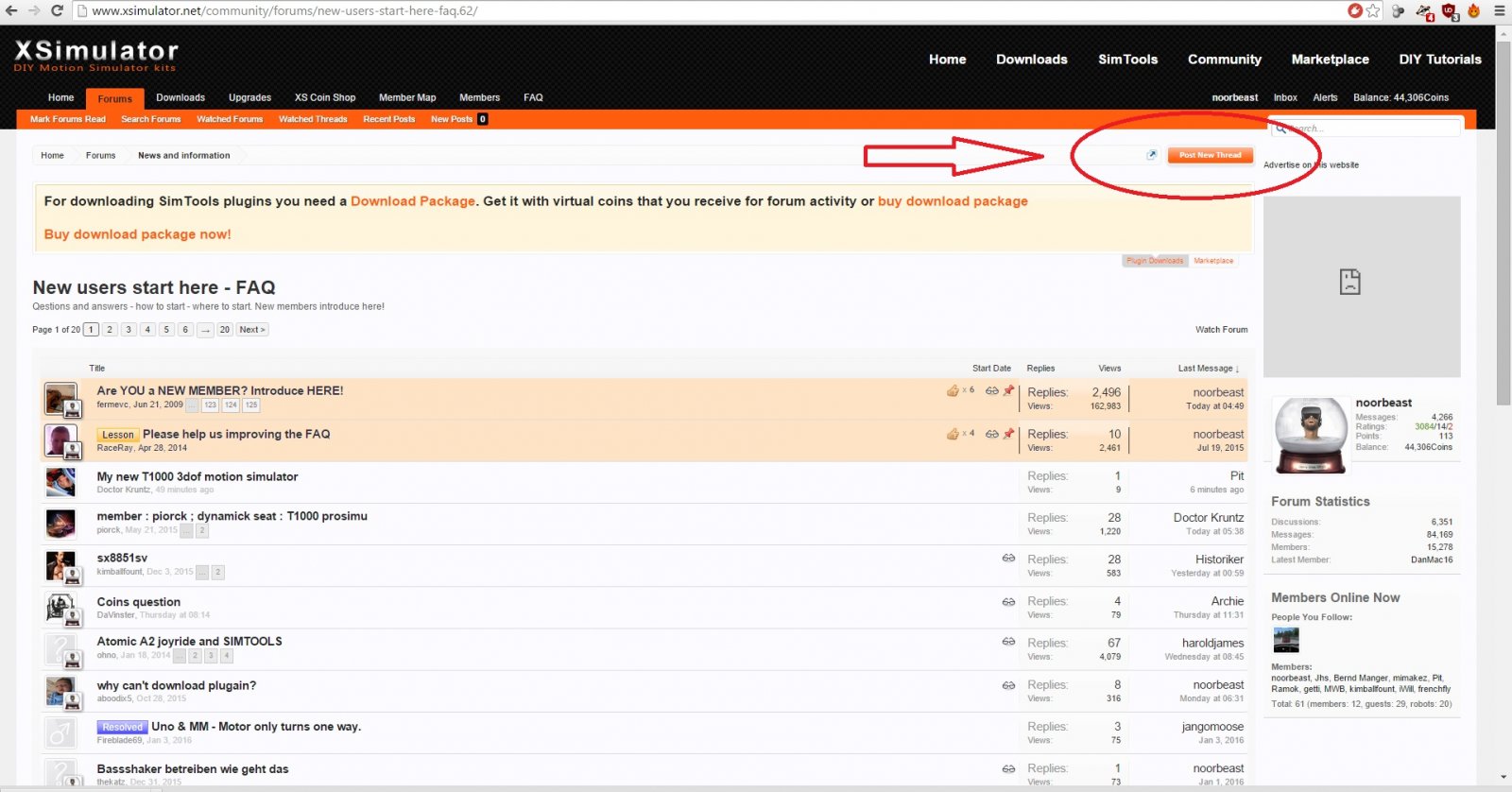Reload the page with refresh icon
The image size is (1512, 792).
pos(57,10)
